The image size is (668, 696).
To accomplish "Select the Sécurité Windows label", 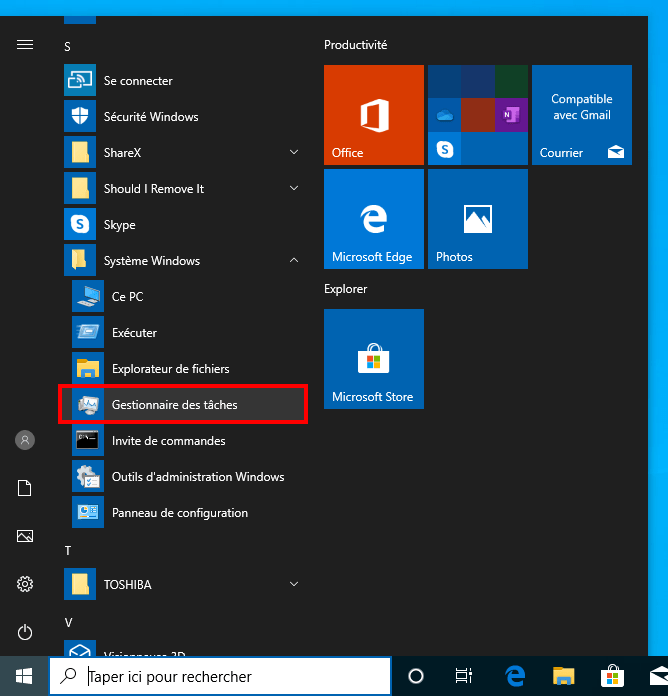I will click(x=151, y=117).
